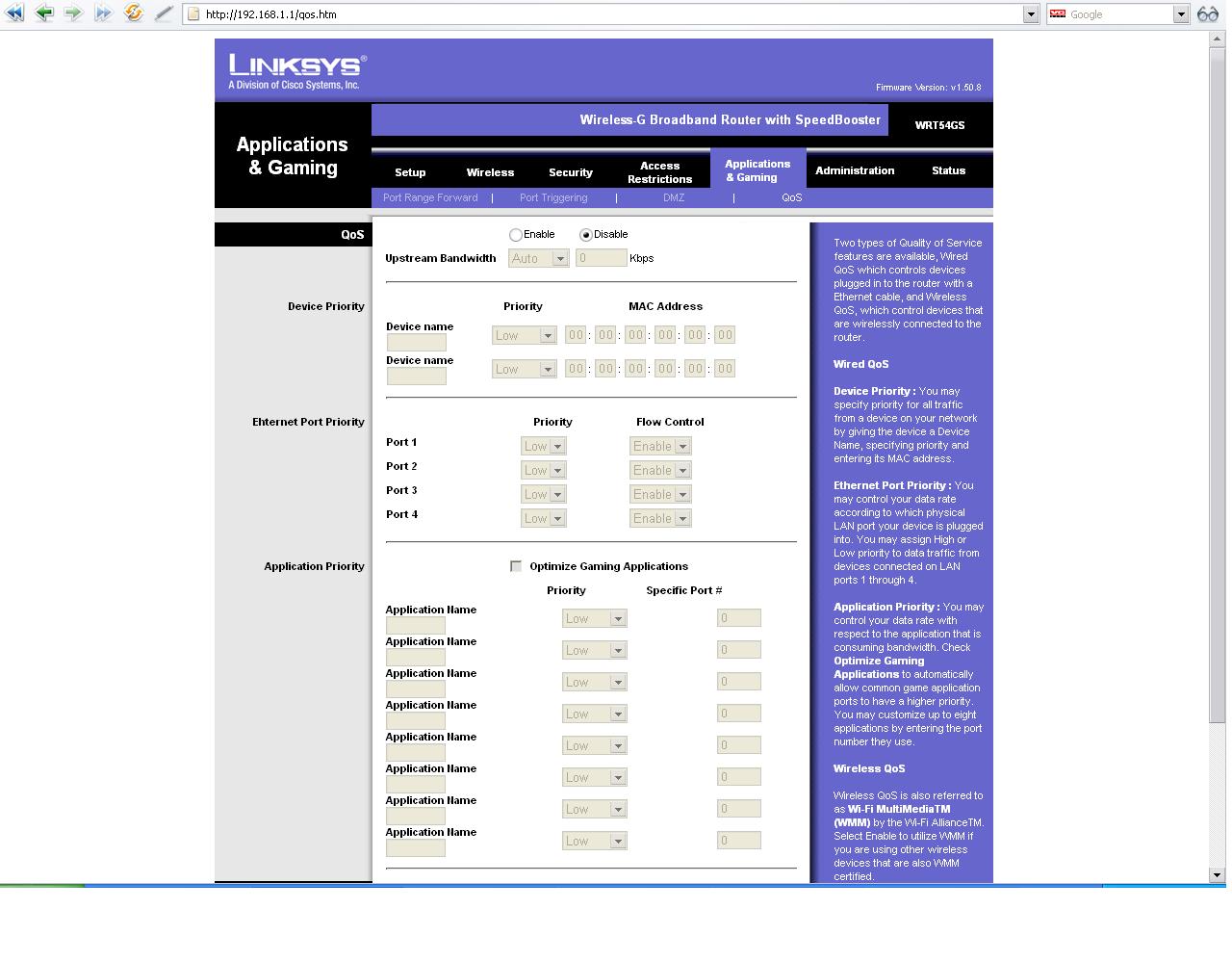Open the Security tab
1232x961 pixels.
pos(571,172)
